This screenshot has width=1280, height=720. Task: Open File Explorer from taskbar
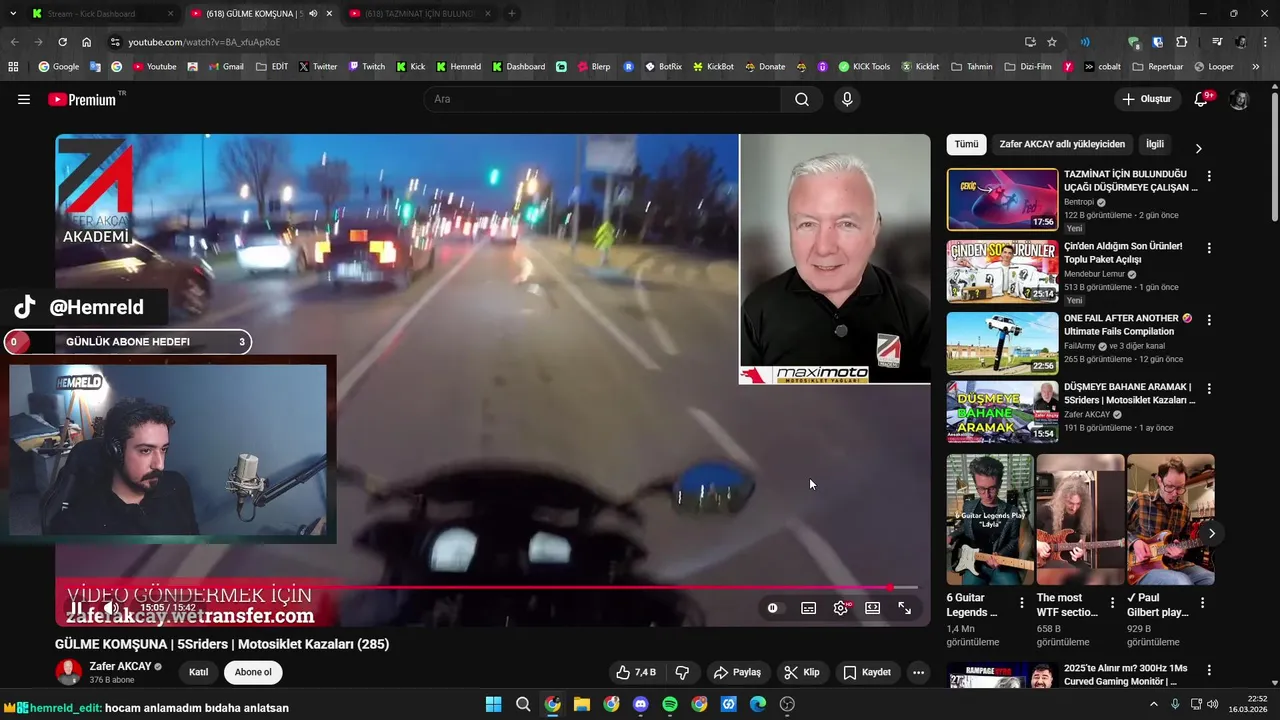582,704
